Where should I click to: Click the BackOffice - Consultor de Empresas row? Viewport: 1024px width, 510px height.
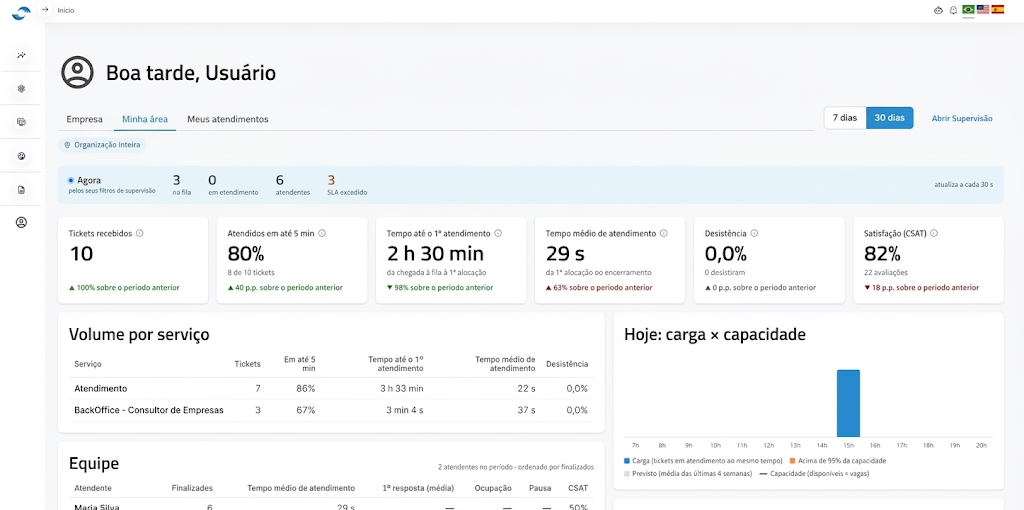point(331,410)
